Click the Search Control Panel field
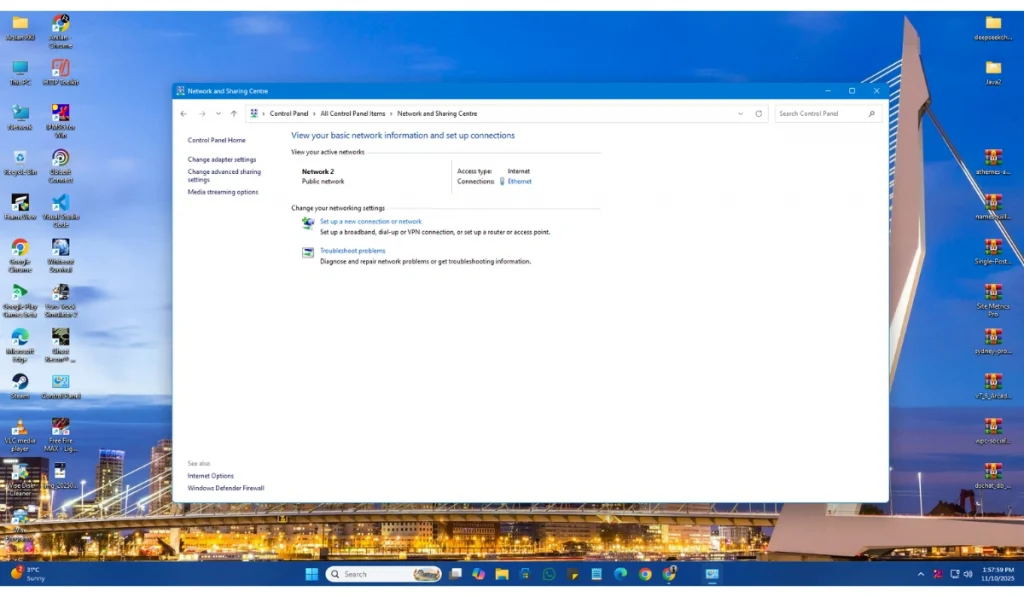This screenshot has height=597, width=1024. (820, 114)
